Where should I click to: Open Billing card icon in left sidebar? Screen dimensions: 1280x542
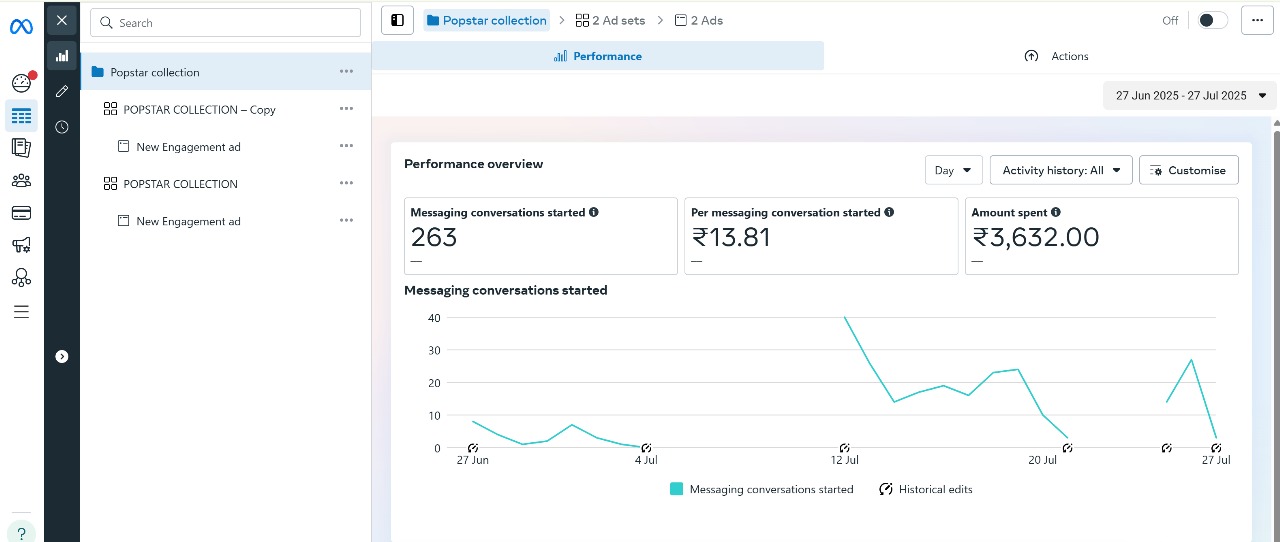21,213
